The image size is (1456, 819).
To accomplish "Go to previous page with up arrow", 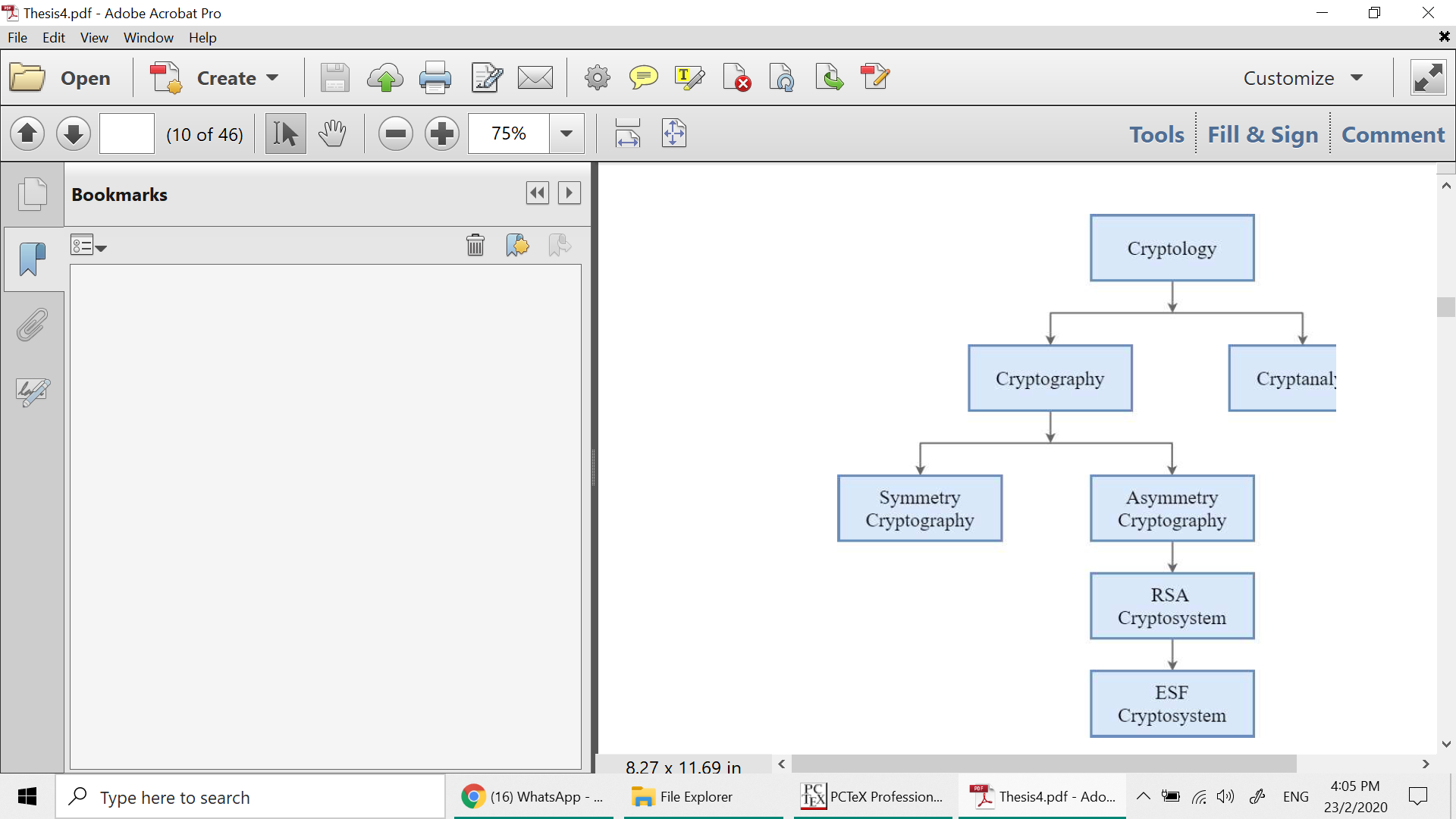I will 27,134.
